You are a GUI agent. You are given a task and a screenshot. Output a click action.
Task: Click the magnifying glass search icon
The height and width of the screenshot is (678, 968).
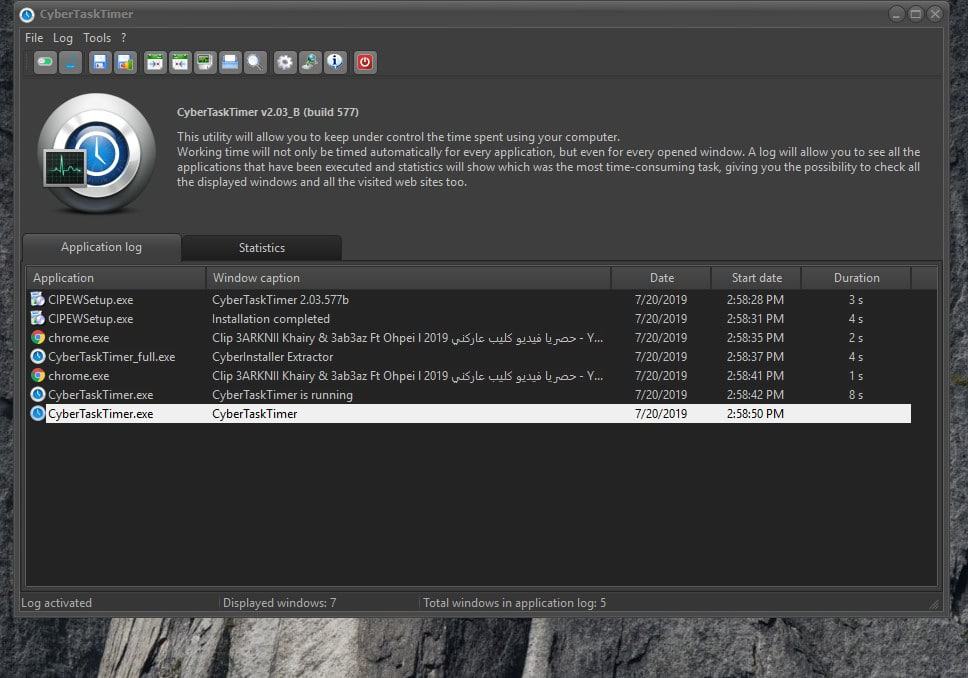point(256,62)
